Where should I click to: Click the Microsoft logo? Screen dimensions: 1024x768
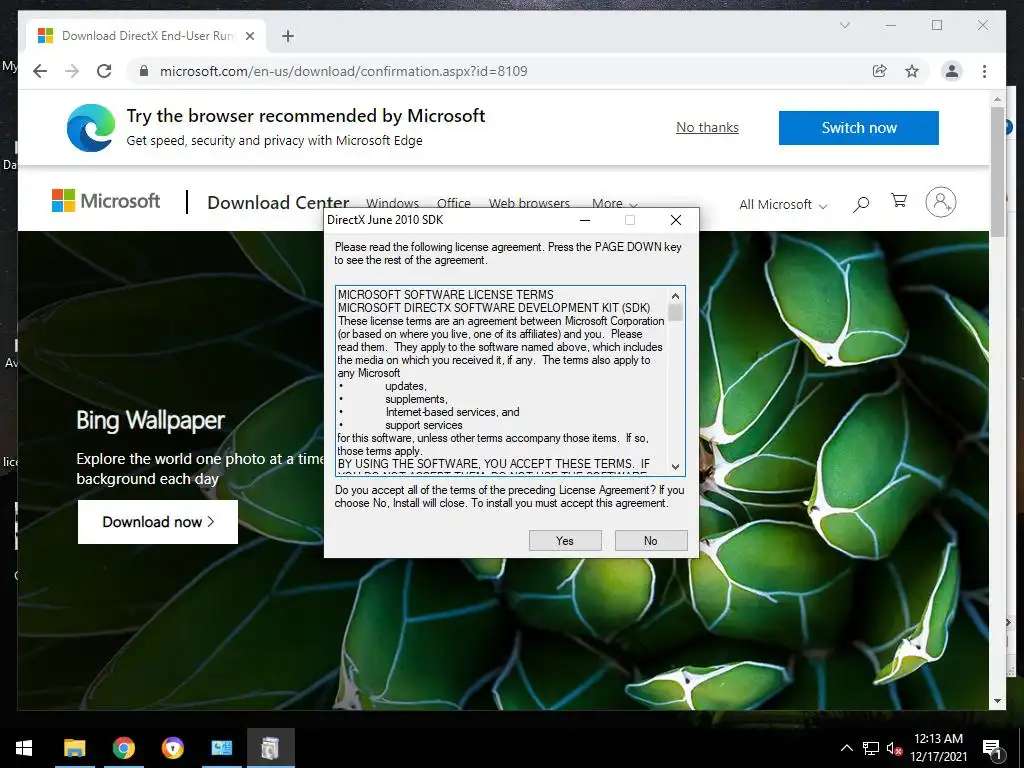coord(106,200)
